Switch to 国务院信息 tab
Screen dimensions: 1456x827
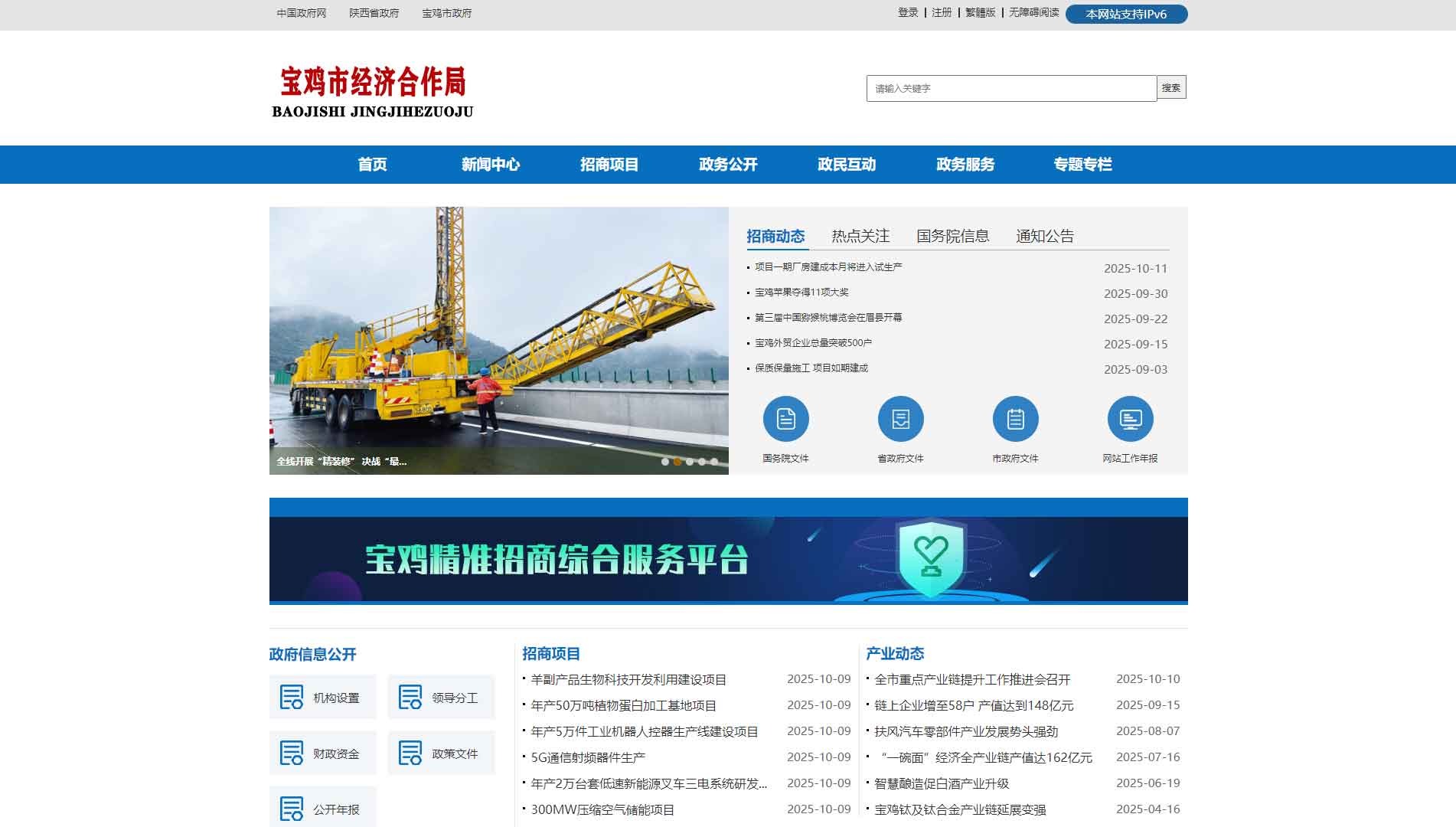click(x=953, y=237)
